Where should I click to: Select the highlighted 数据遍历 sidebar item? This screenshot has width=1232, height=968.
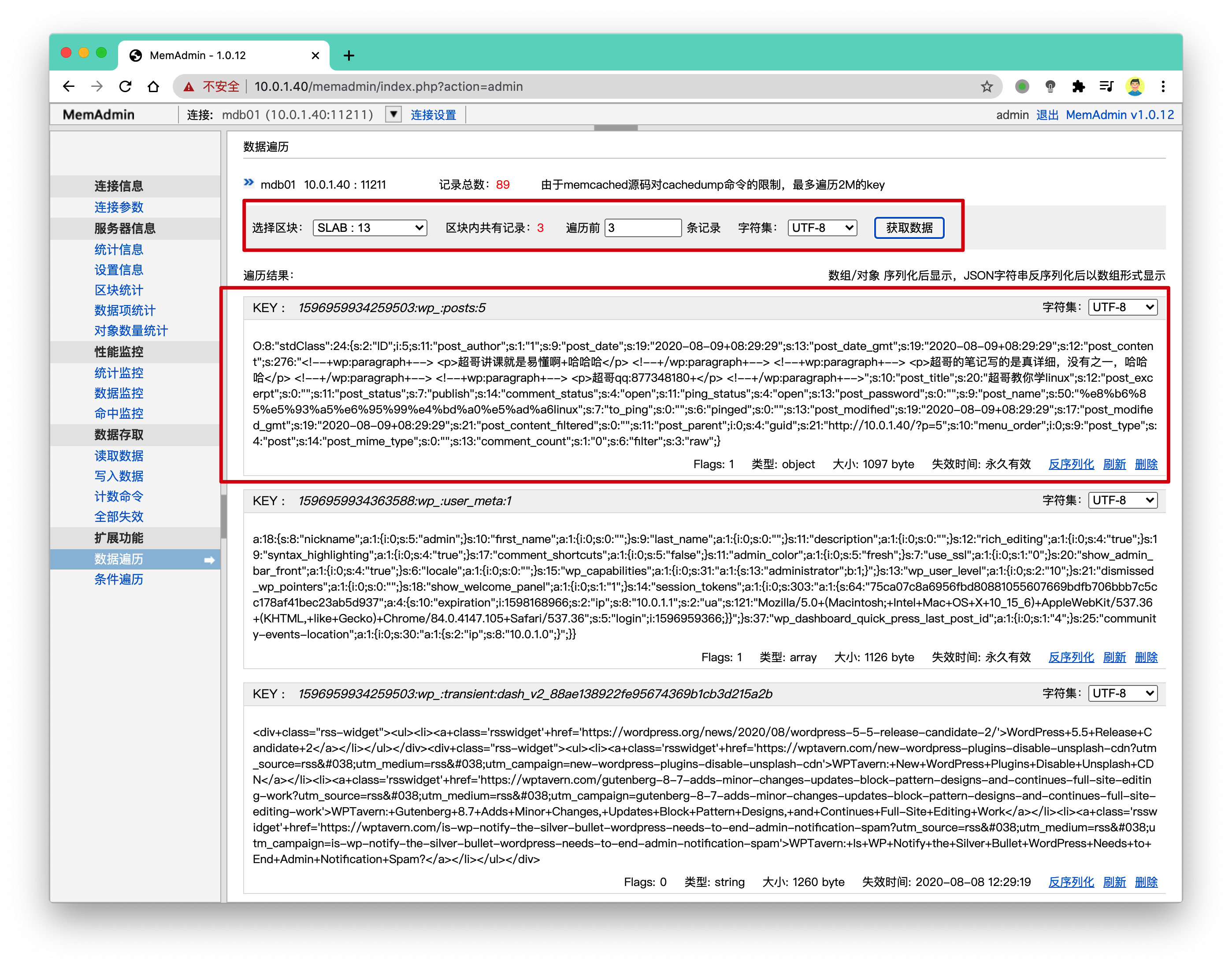point(135,559)
